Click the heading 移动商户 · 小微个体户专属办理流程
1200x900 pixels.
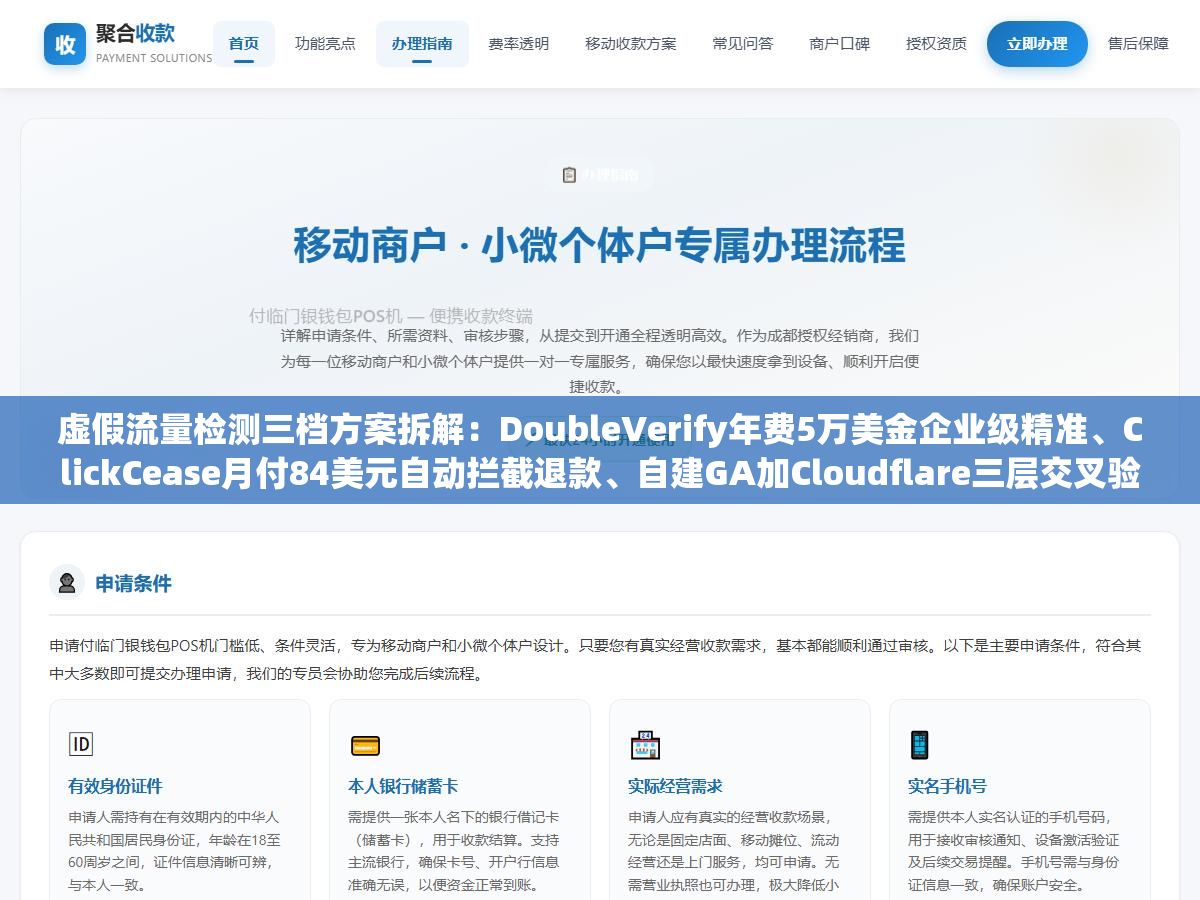coord(599,245)
